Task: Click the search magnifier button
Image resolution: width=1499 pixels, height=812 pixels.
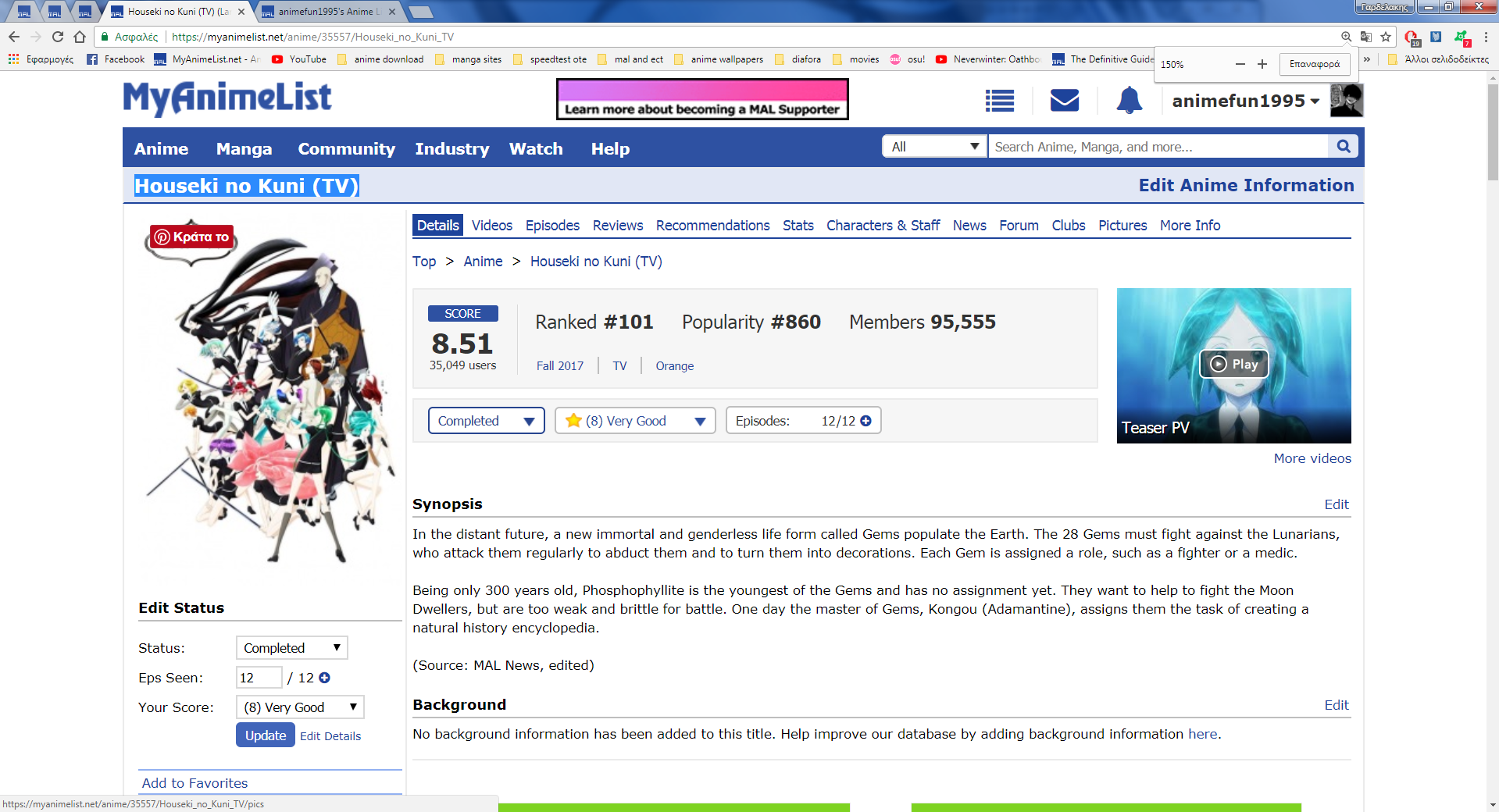Action: click(1343, 147)
